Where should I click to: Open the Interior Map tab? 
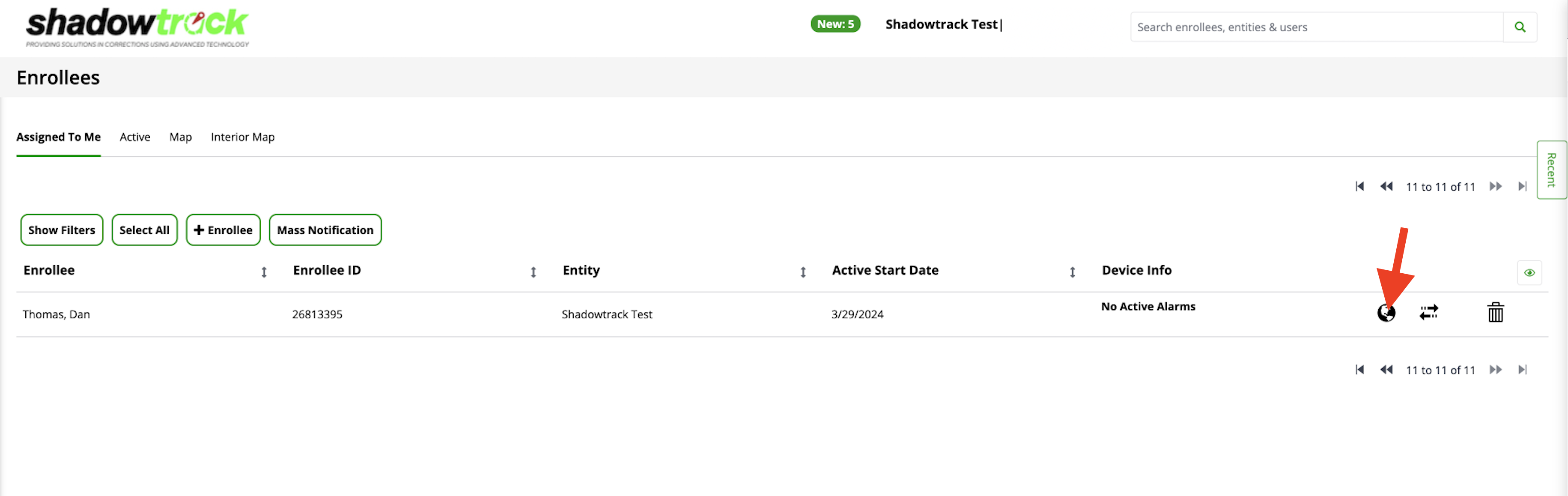coord(242,137)
